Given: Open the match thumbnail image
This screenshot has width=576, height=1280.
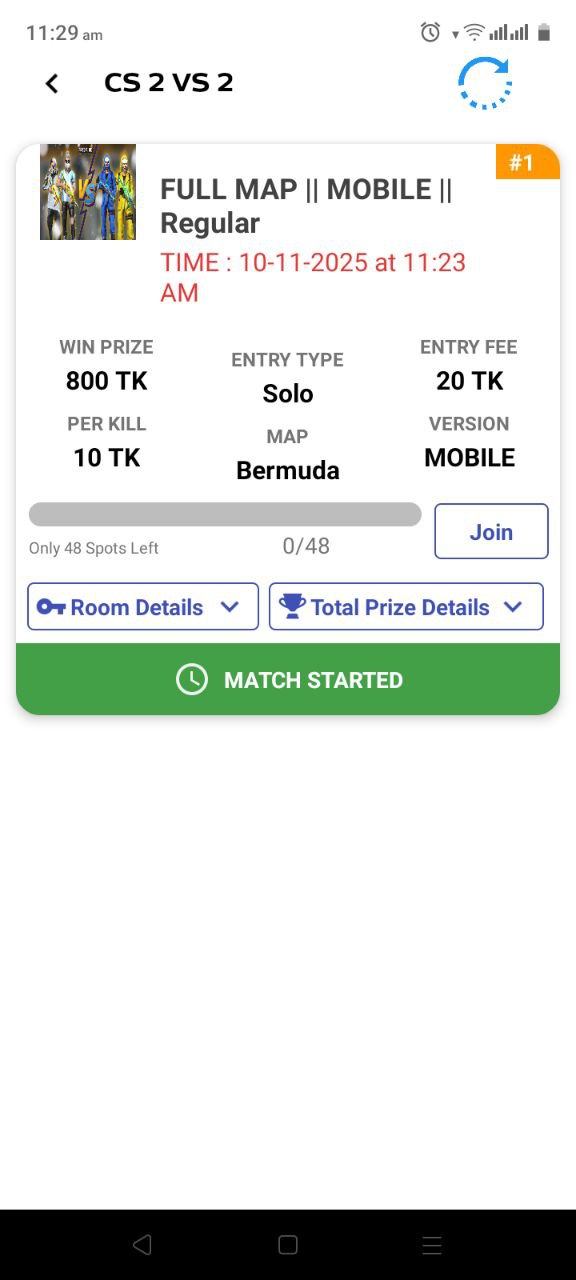Looking at the screenshot, I should point(88,192).
